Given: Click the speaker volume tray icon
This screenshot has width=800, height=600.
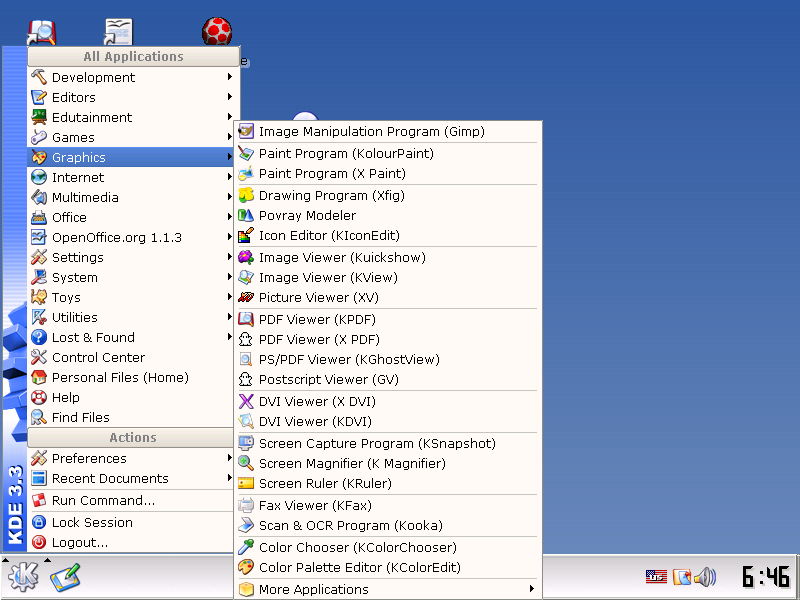Looking at the screenshot, I should 706,577.
